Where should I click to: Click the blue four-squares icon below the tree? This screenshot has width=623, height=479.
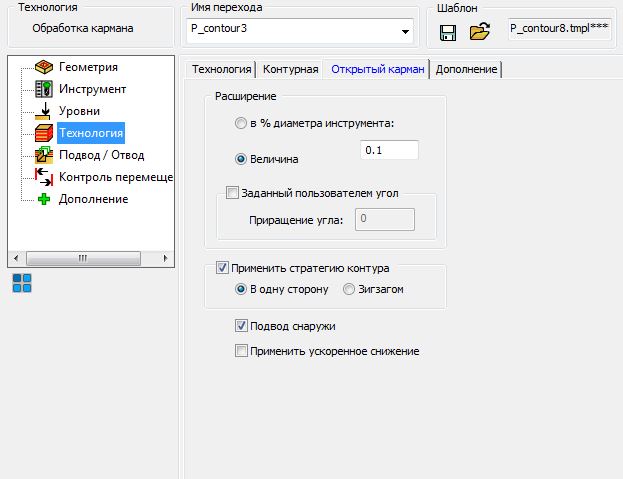click(22, 283)
